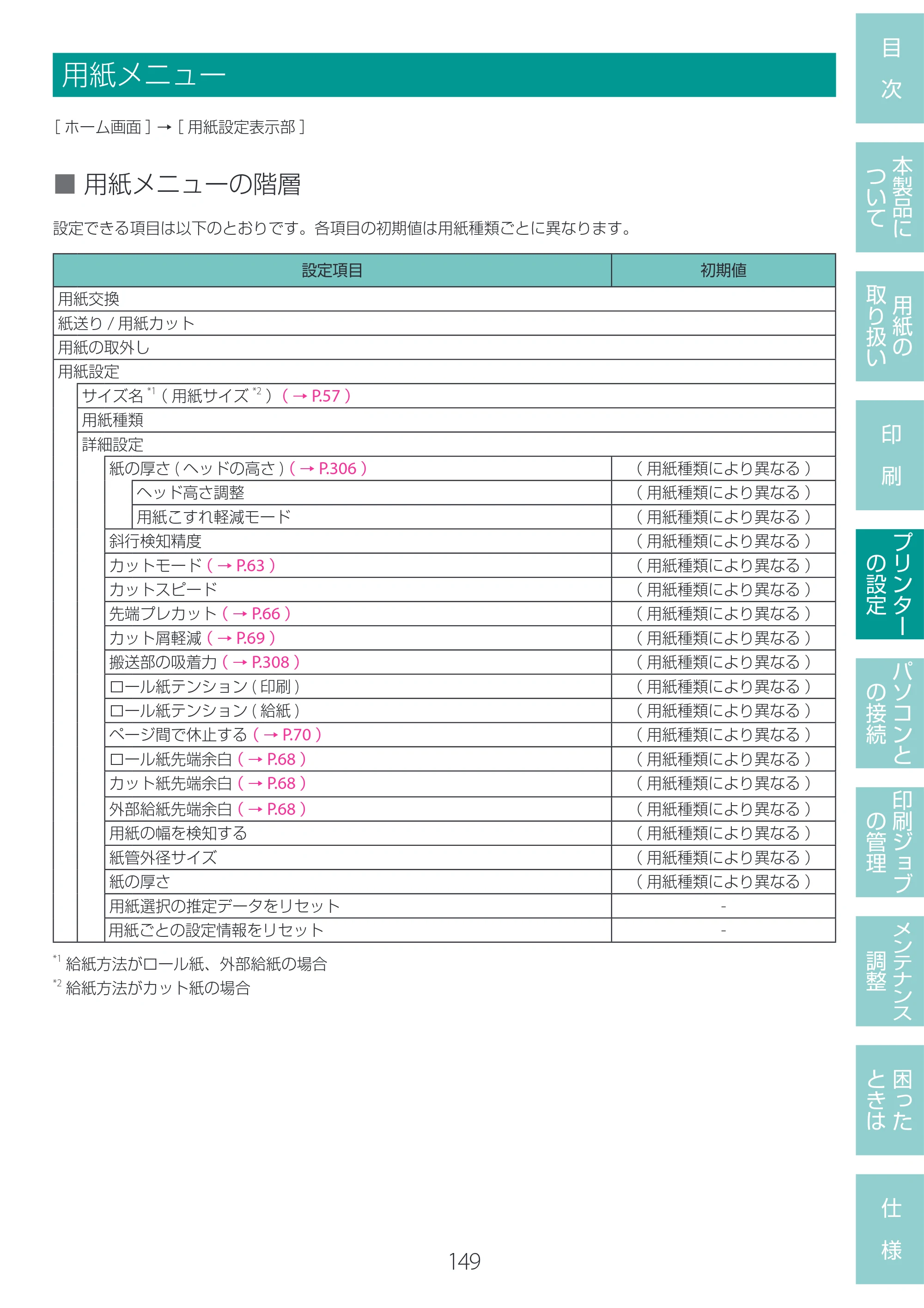Open P.68 link beside 外部給紙先端余白
This screenshot has width=924, height=1308.
tap(272, 809)
